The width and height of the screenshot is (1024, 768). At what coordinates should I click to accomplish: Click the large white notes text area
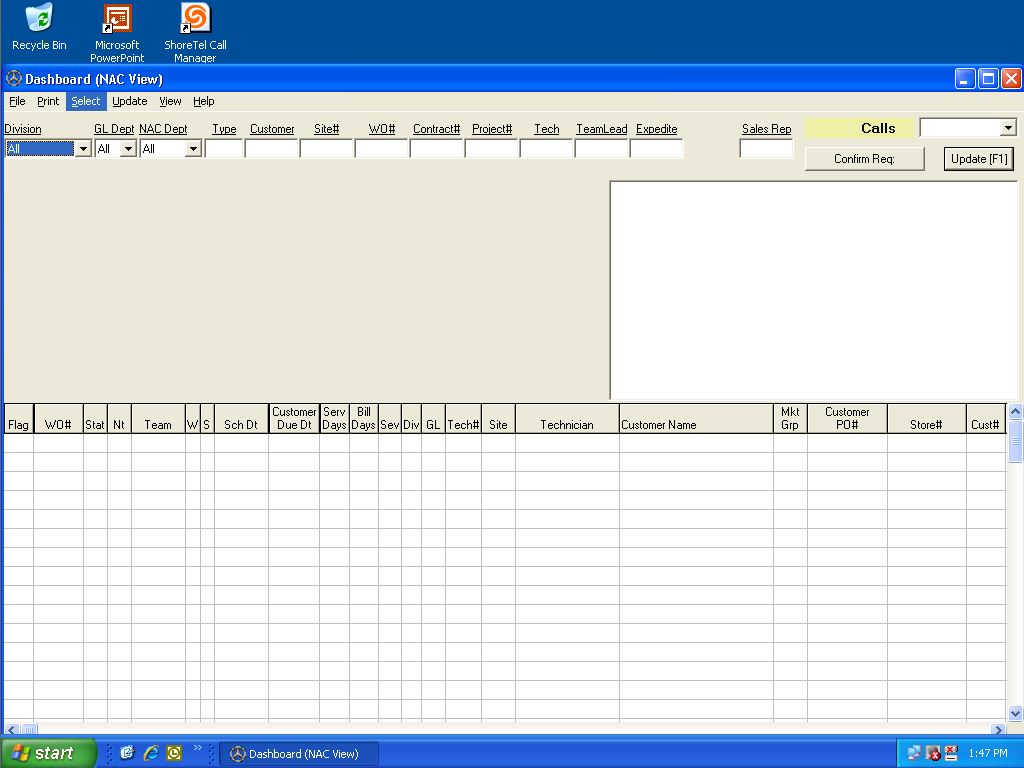814,290
